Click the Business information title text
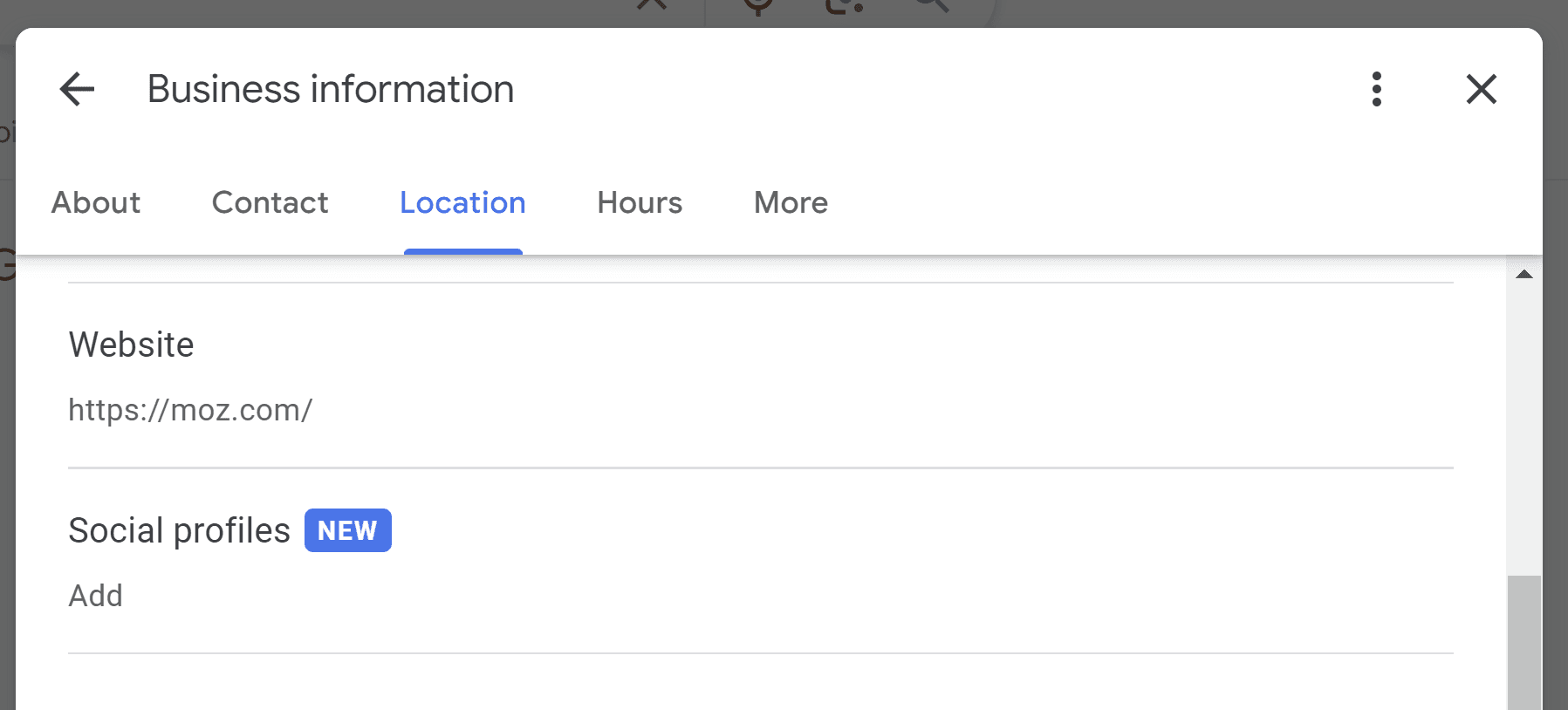 (331, 89)
